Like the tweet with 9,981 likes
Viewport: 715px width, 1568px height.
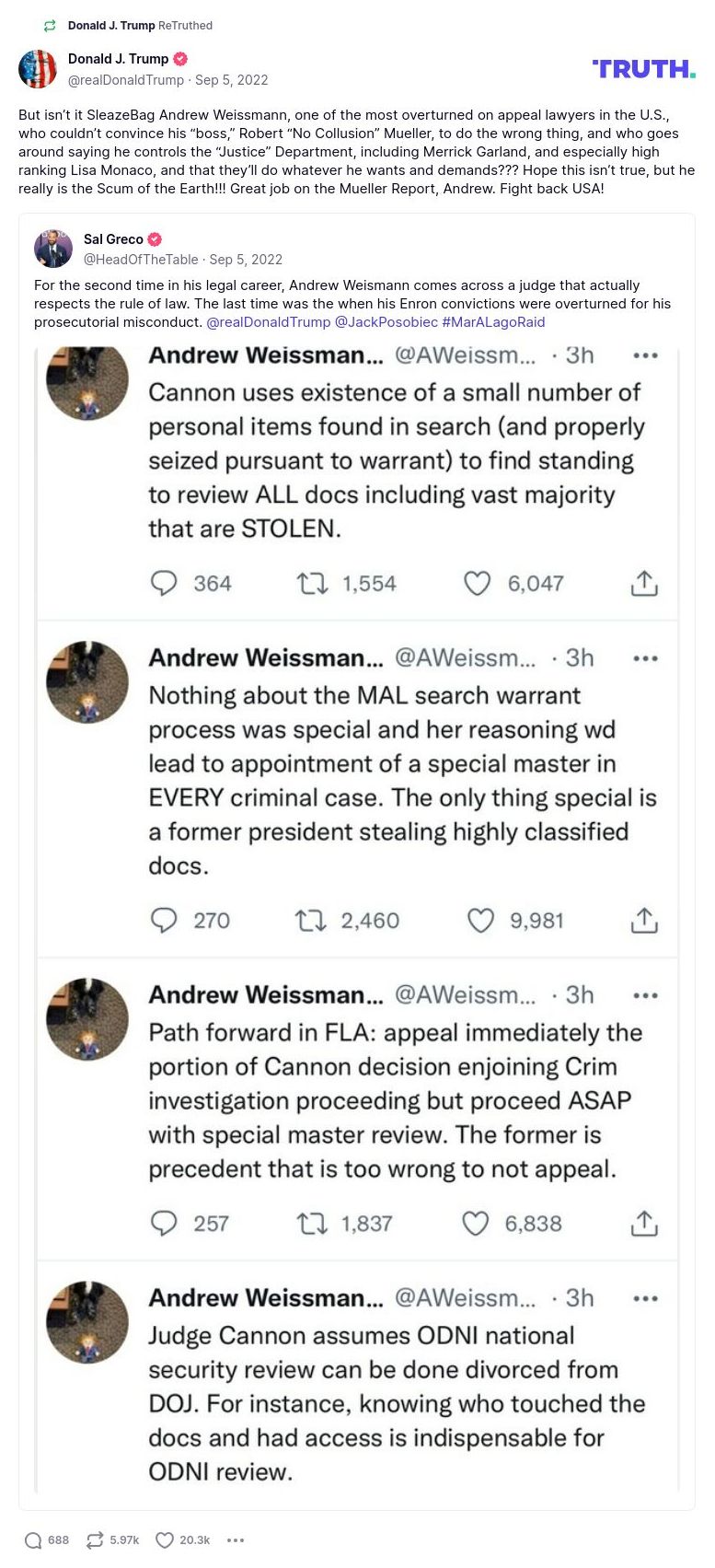coord(480,921)
